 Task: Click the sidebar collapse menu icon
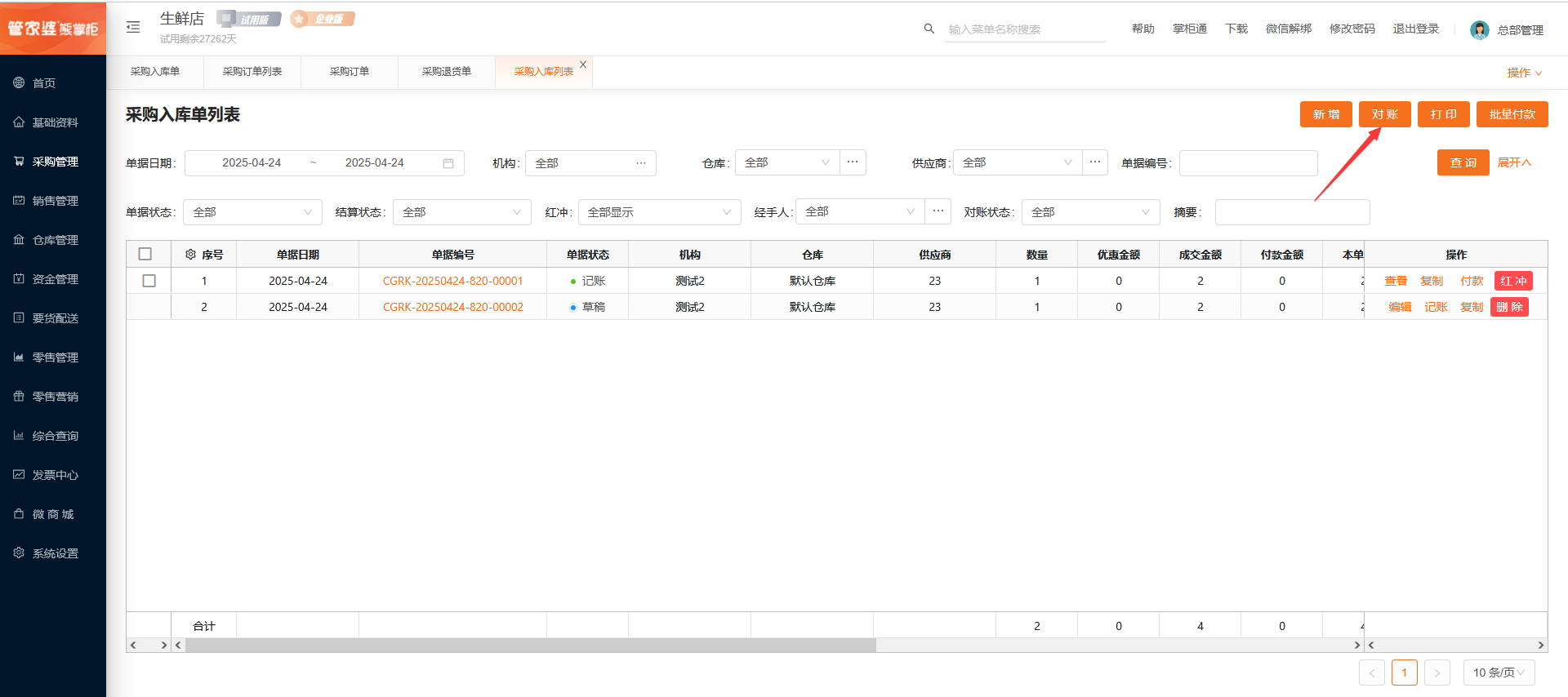133,28
